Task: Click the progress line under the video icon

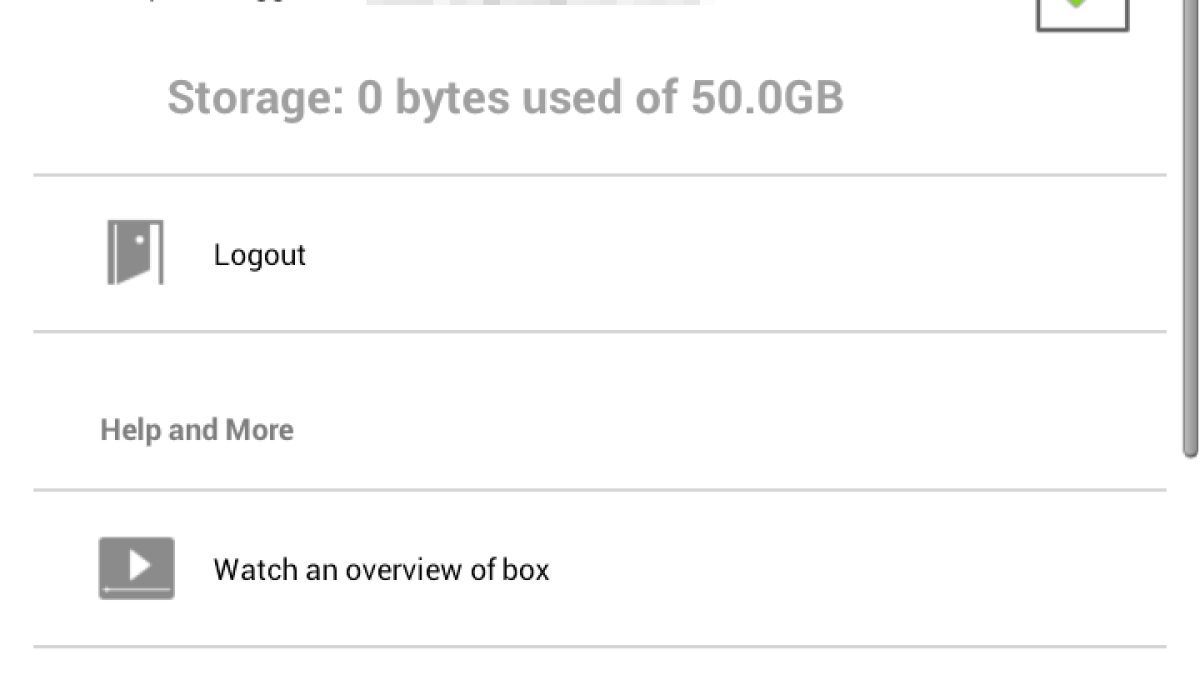Action: click(x=136, y=591)
